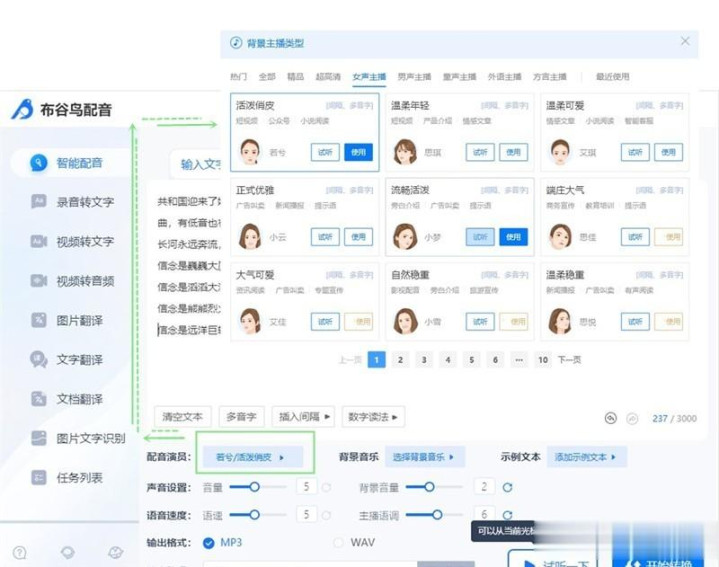Expand the 插入间隔 menu
The image size is (719, 567).
click(x=303, y=417)
